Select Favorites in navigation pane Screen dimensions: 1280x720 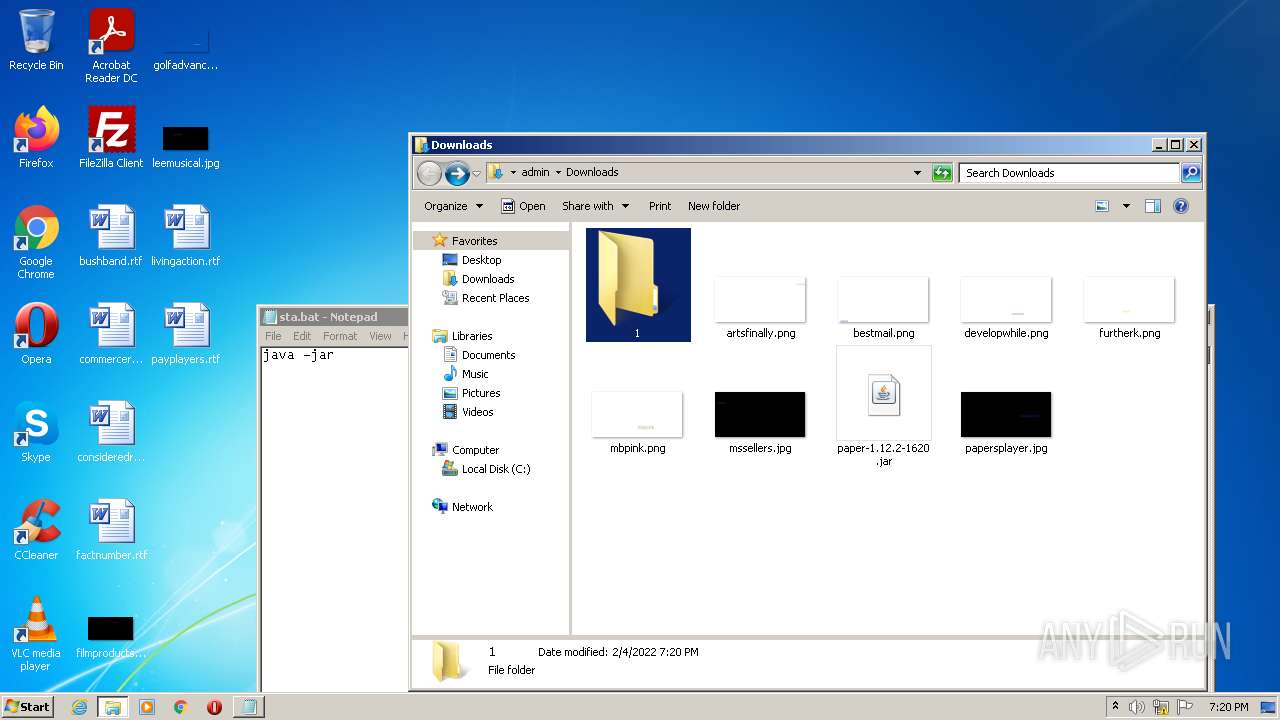coord(474,241)
